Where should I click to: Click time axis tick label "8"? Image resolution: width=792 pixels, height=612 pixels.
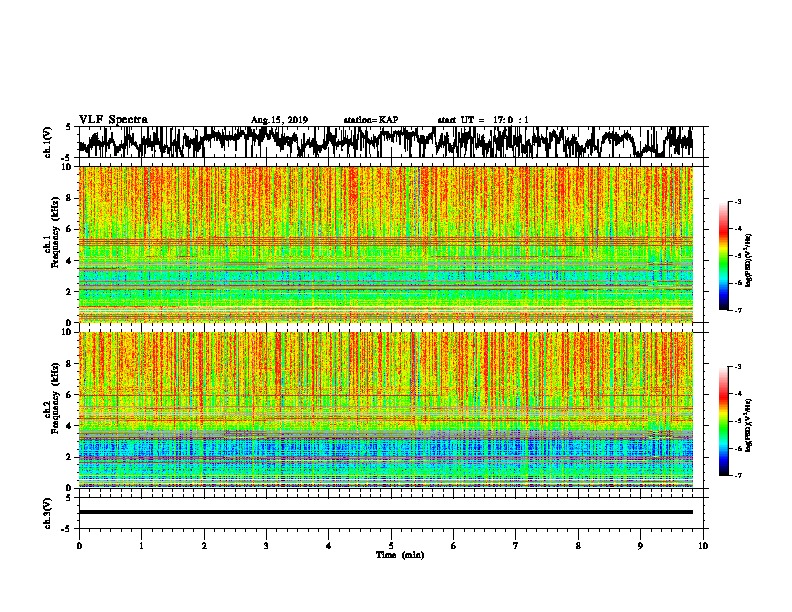(578, 546)
